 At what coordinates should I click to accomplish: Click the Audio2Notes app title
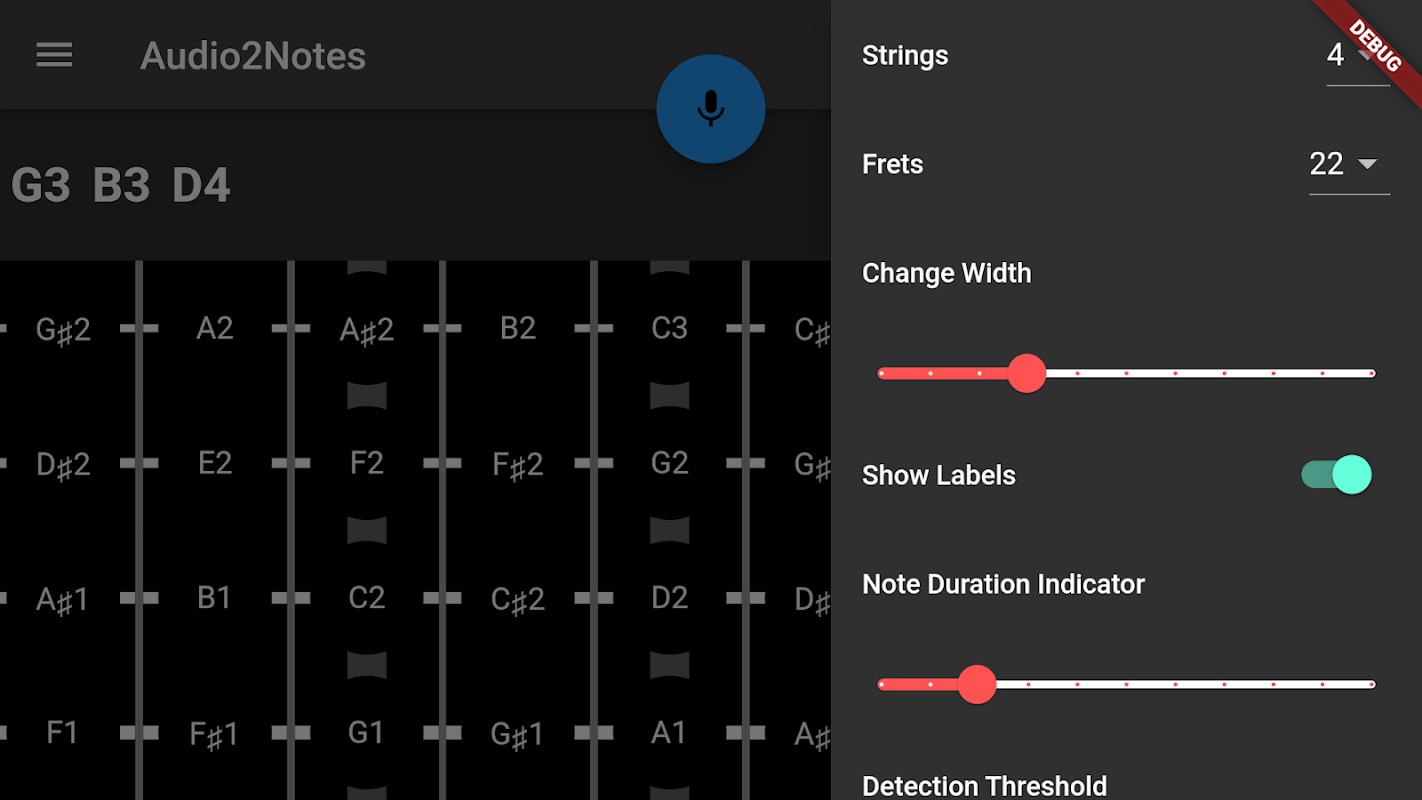(x=253, y=56)
